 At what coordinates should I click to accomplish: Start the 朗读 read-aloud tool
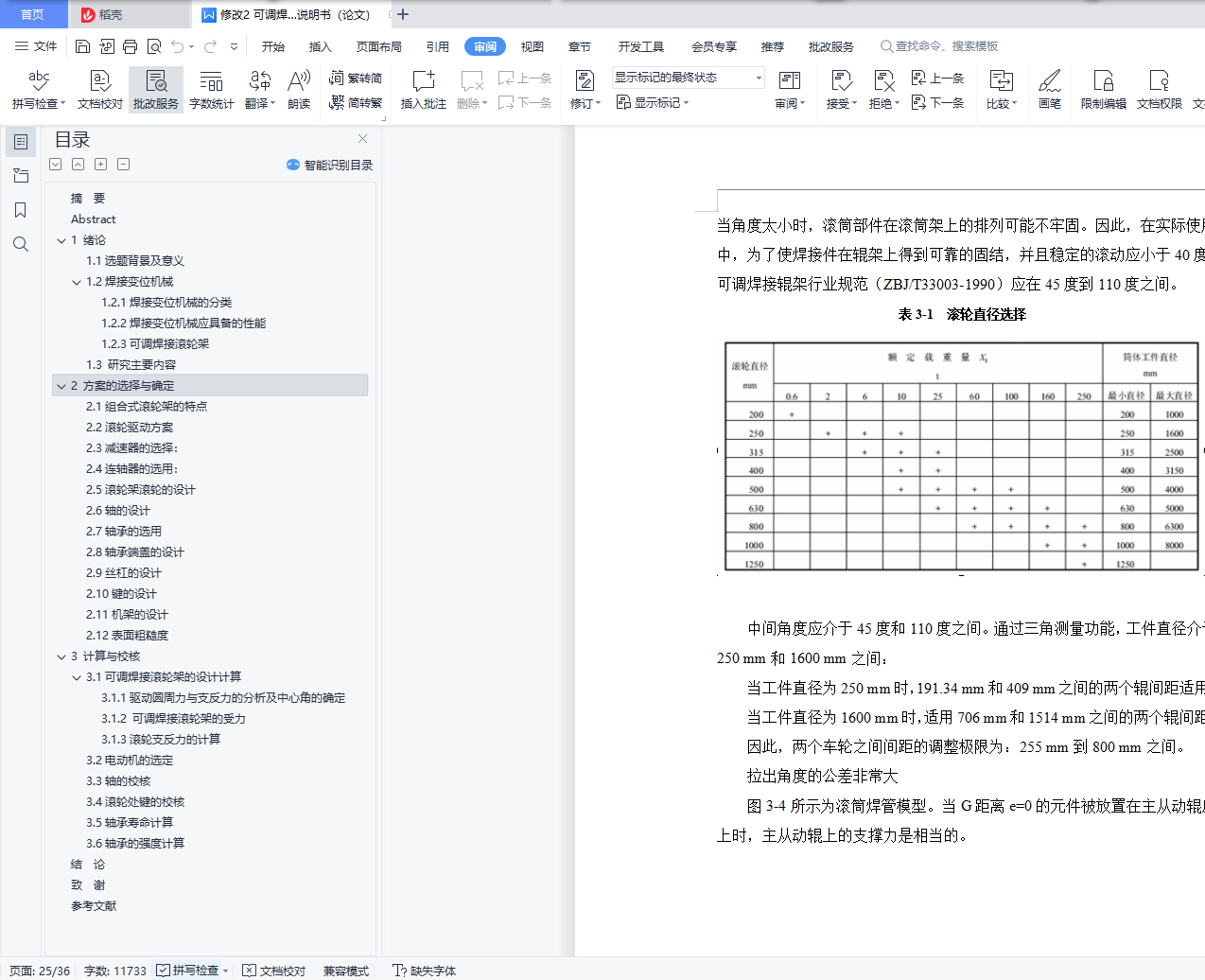299,90
